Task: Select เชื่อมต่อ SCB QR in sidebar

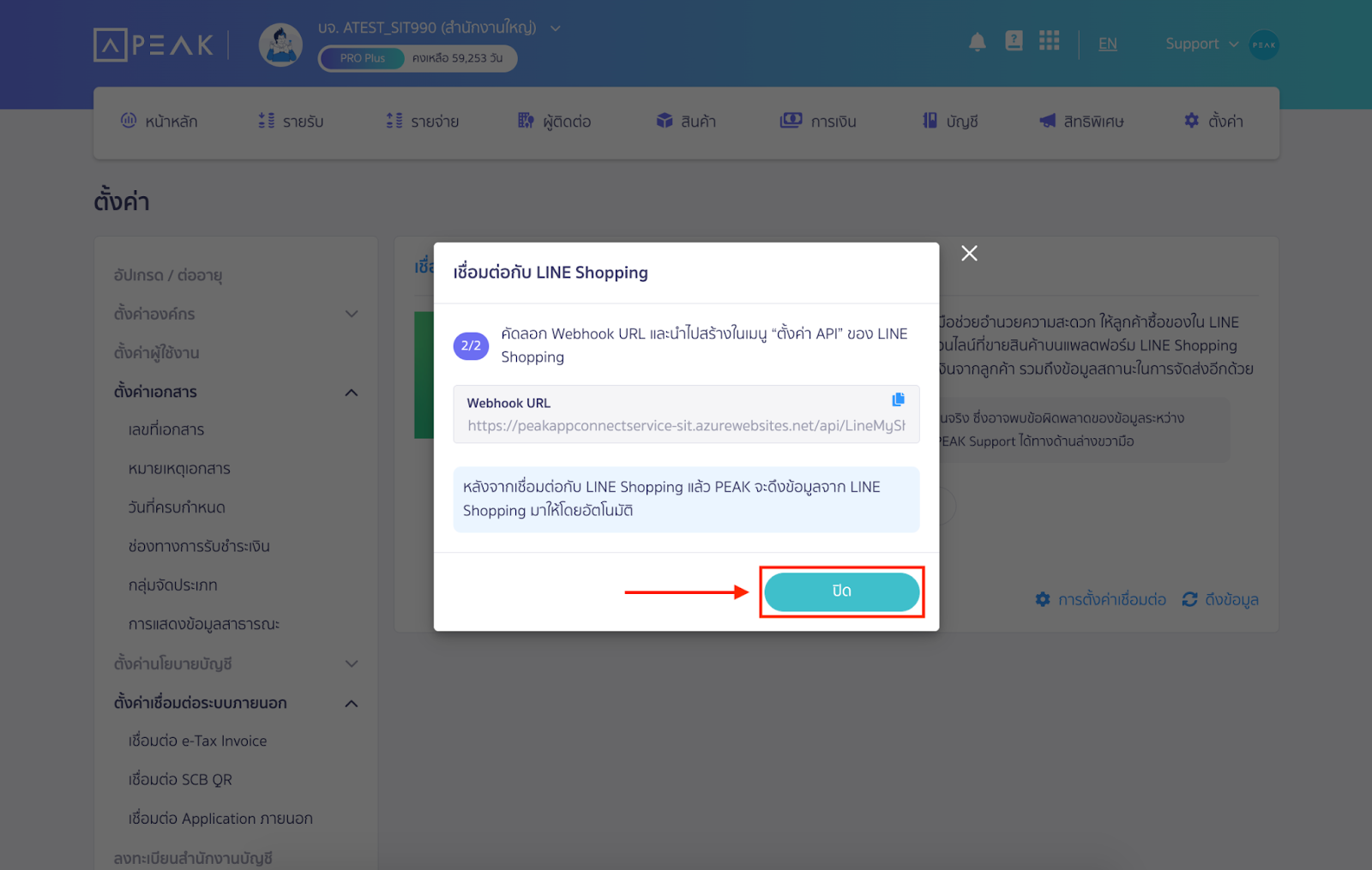Action: (x=180, y=779)
